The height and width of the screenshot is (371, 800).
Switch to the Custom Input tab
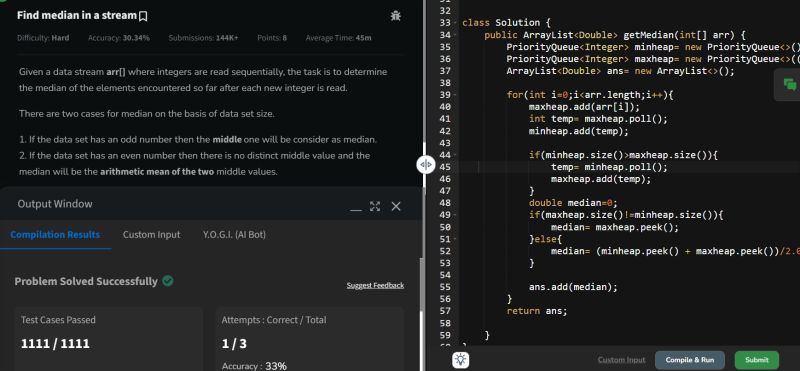coord(152,235)
